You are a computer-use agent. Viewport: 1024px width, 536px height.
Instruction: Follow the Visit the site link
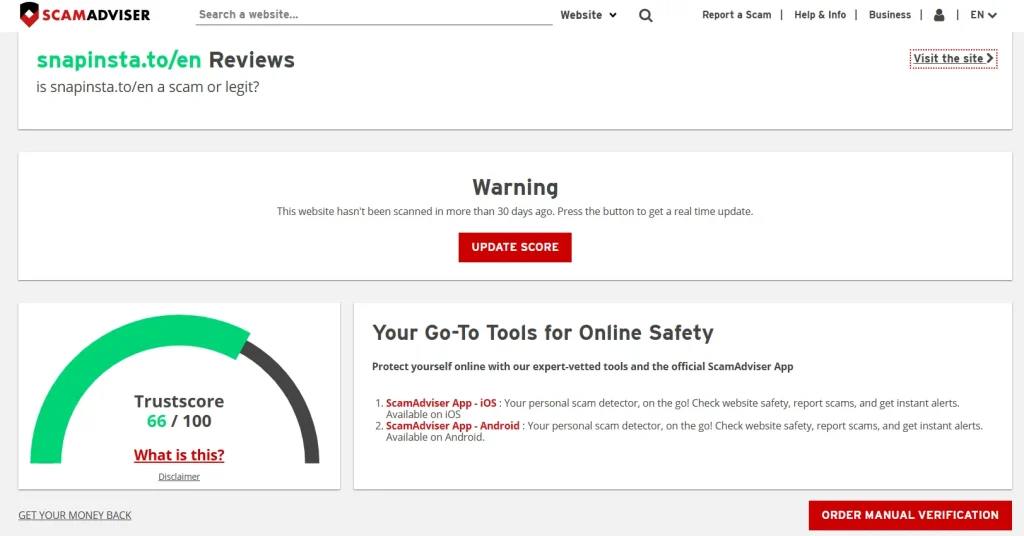(953, 59)
